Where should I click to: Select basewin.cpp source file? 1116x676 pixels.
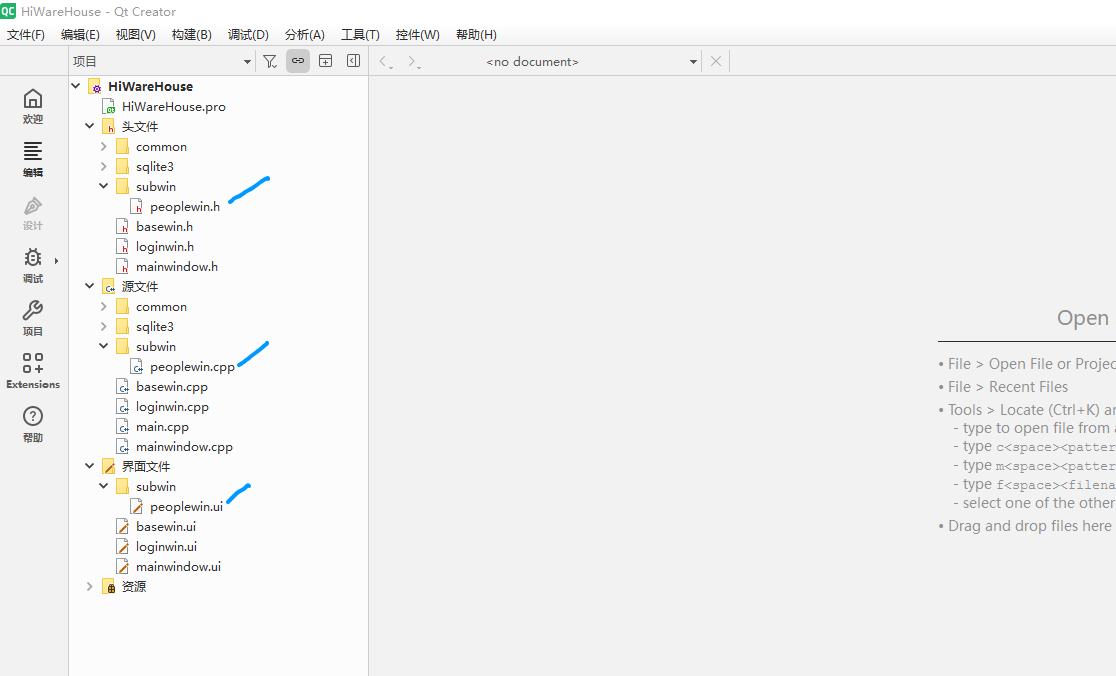pos(172,387)
